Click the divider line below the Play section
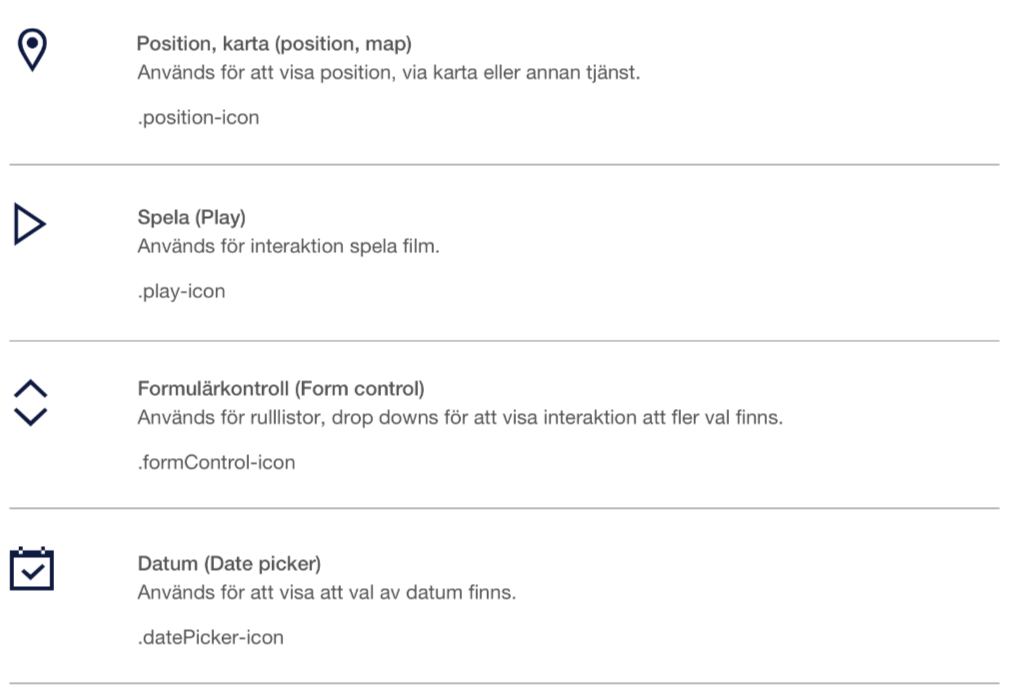Viewport: 1013px width, 690px height. point(505,340)
